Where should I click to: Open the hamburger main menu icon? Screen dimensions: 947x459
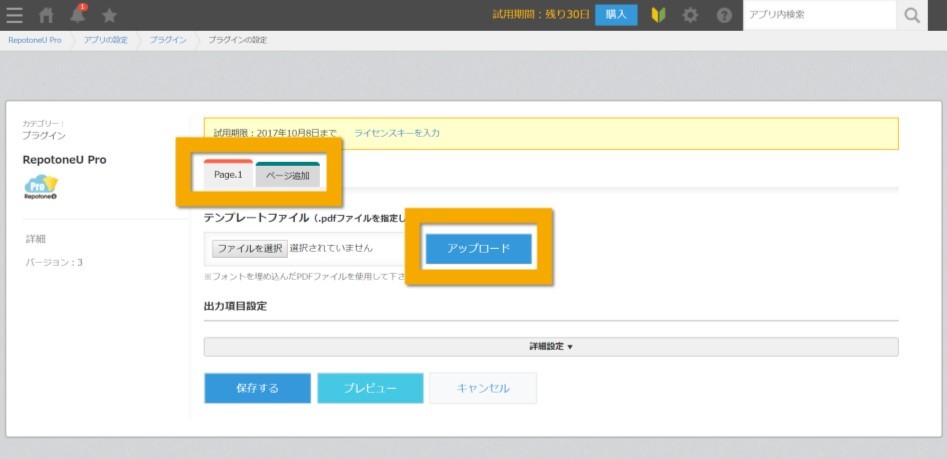point(14,15)
